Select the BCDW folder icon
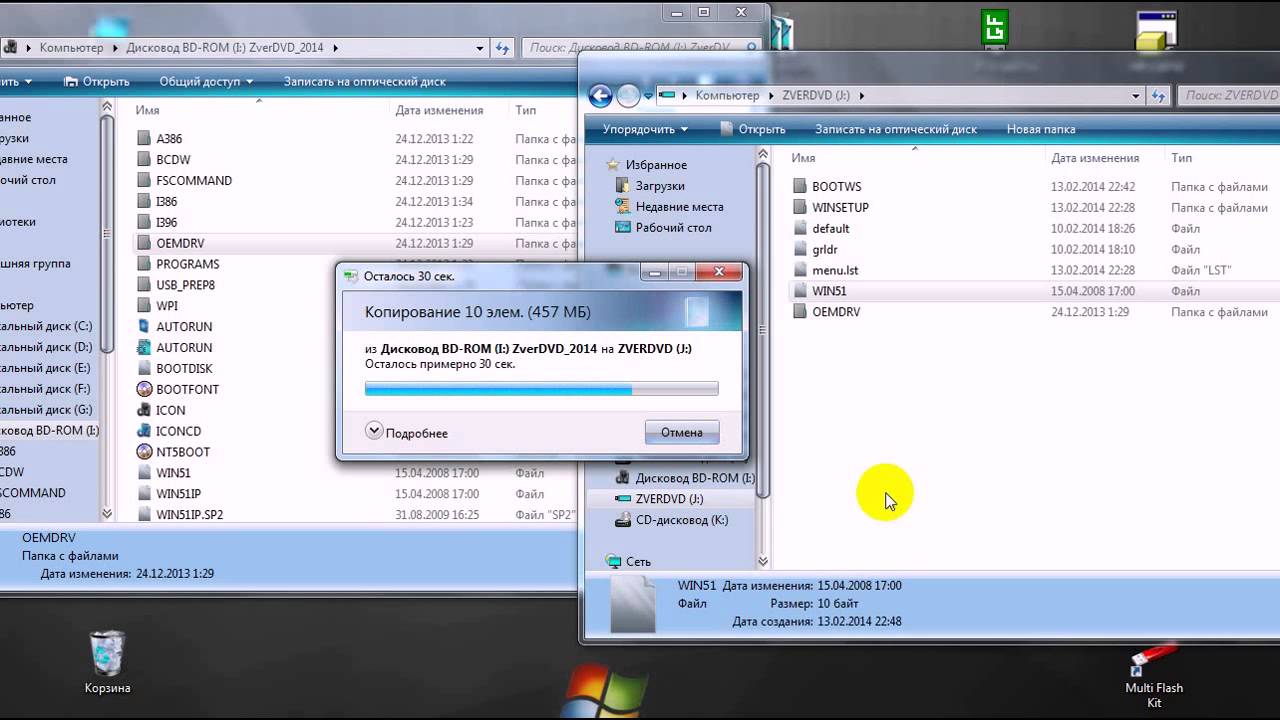The height and width of the screenshot is (720, 1280). click(x=143, y=160)
